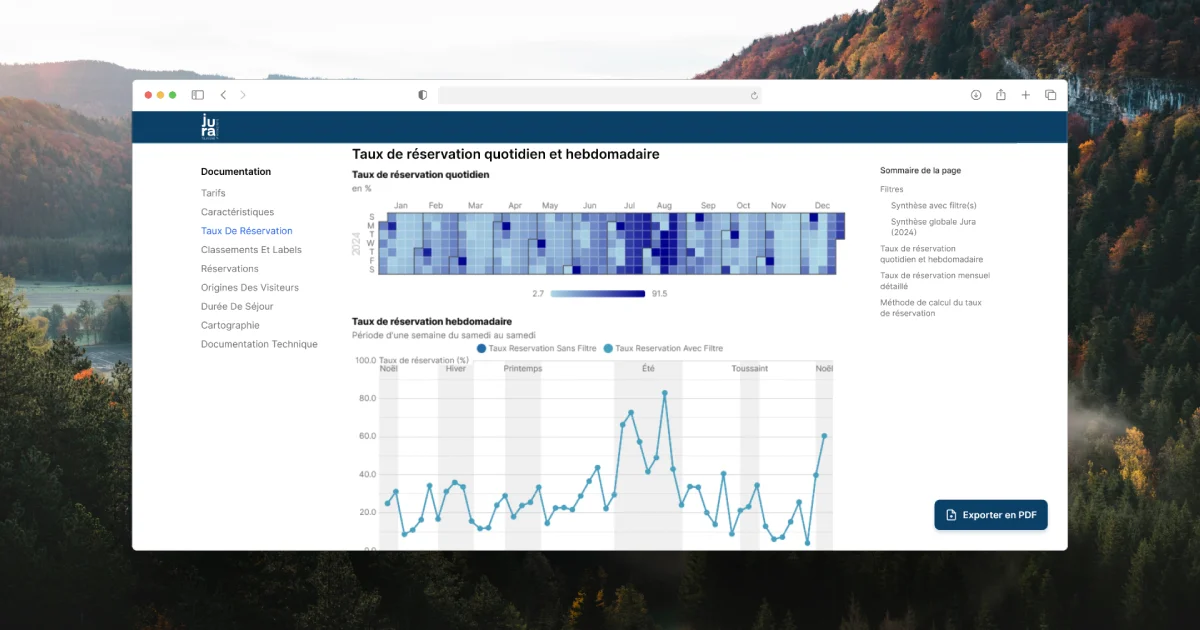Open the Safari downloads icon

point(976,95)
